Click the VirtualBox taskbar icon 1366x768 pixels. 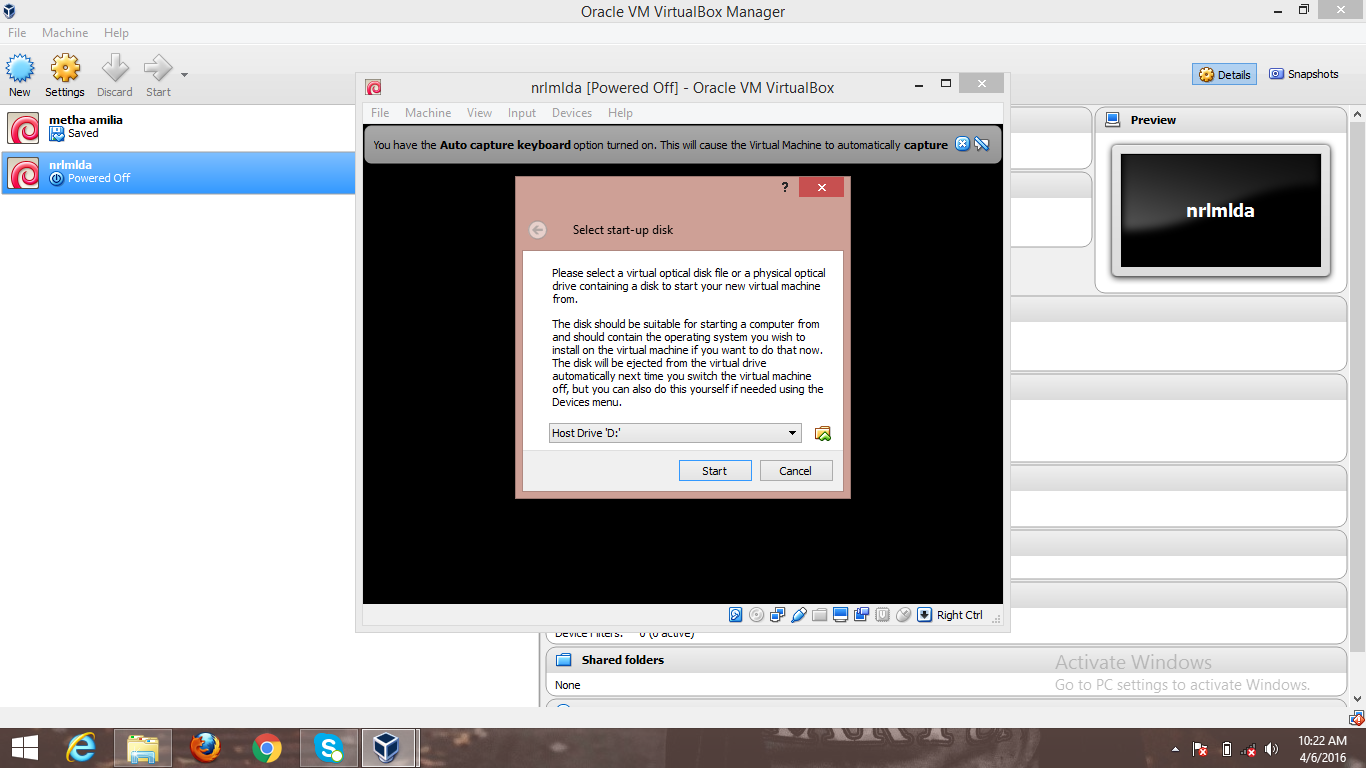pyautogui.click(x=389, y=748)
